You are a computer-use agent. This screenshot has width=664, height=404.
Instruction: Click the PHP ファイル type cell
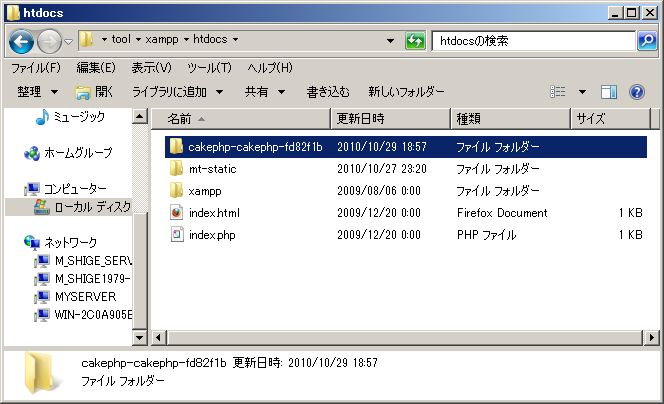coord(486,235)
